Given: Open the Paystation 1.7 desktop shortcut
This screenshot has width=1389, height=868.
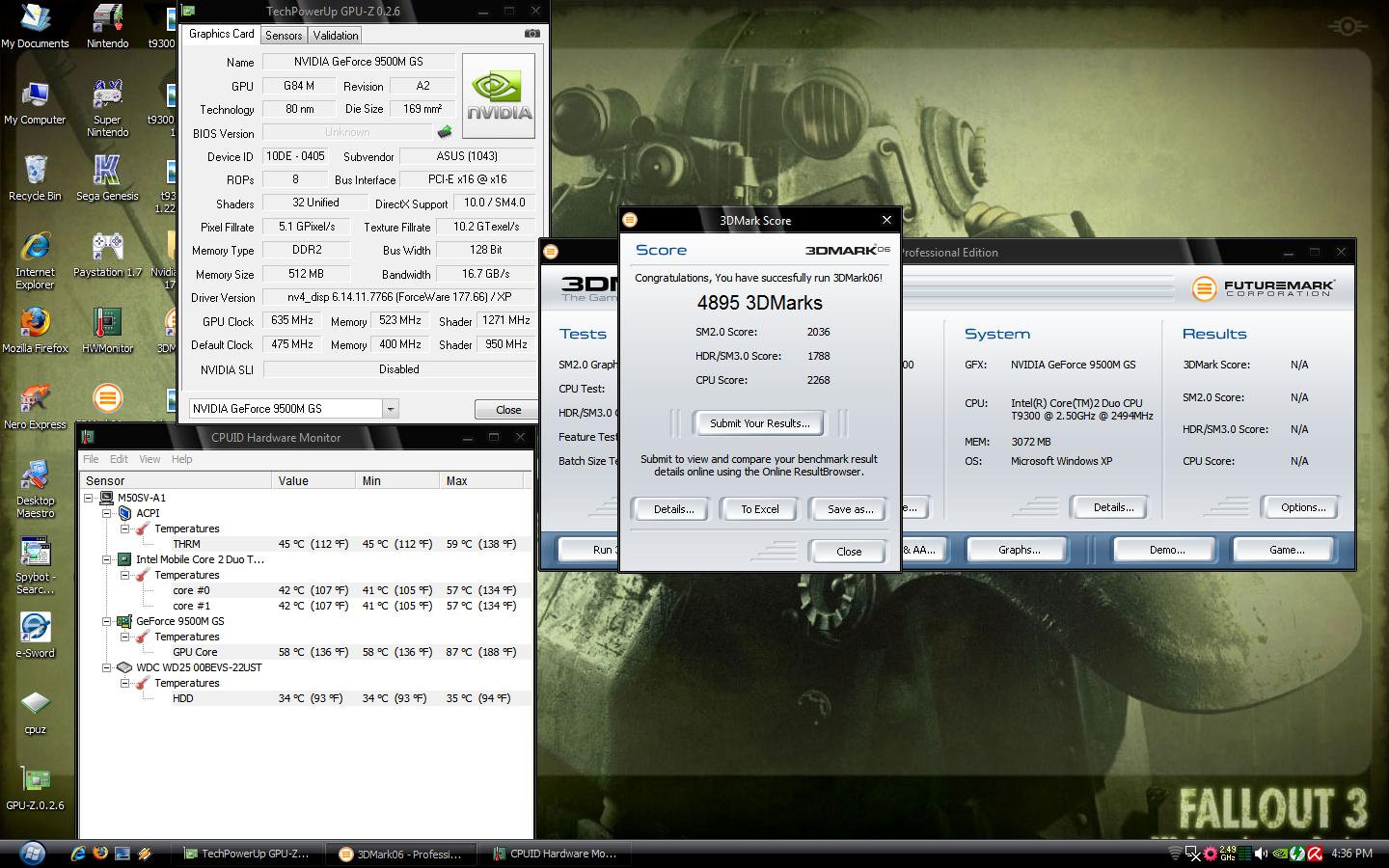Looking at the screenshot, I should 107,255.
